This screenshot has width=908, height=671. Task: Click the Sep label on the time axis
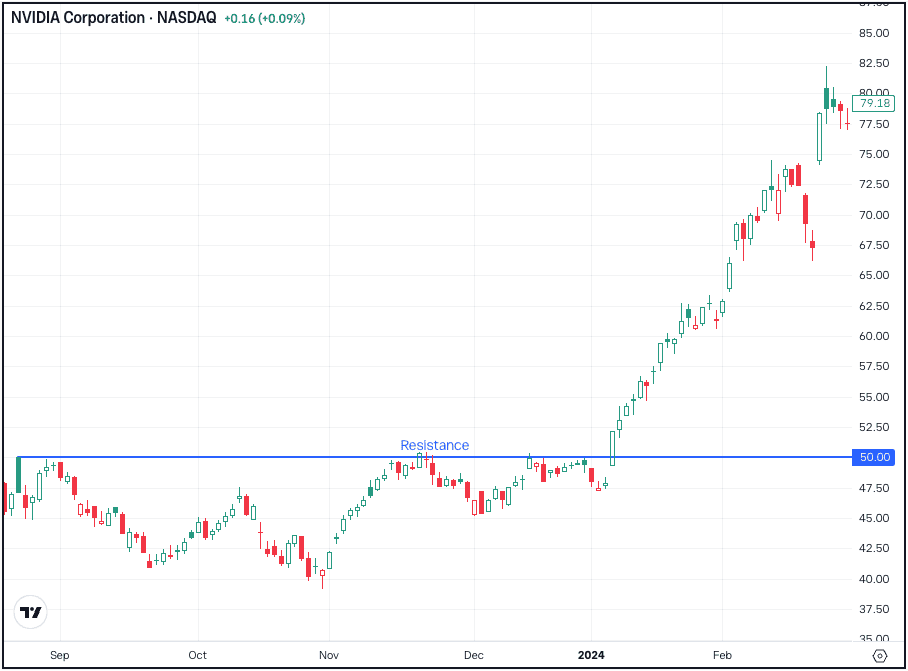59,655
